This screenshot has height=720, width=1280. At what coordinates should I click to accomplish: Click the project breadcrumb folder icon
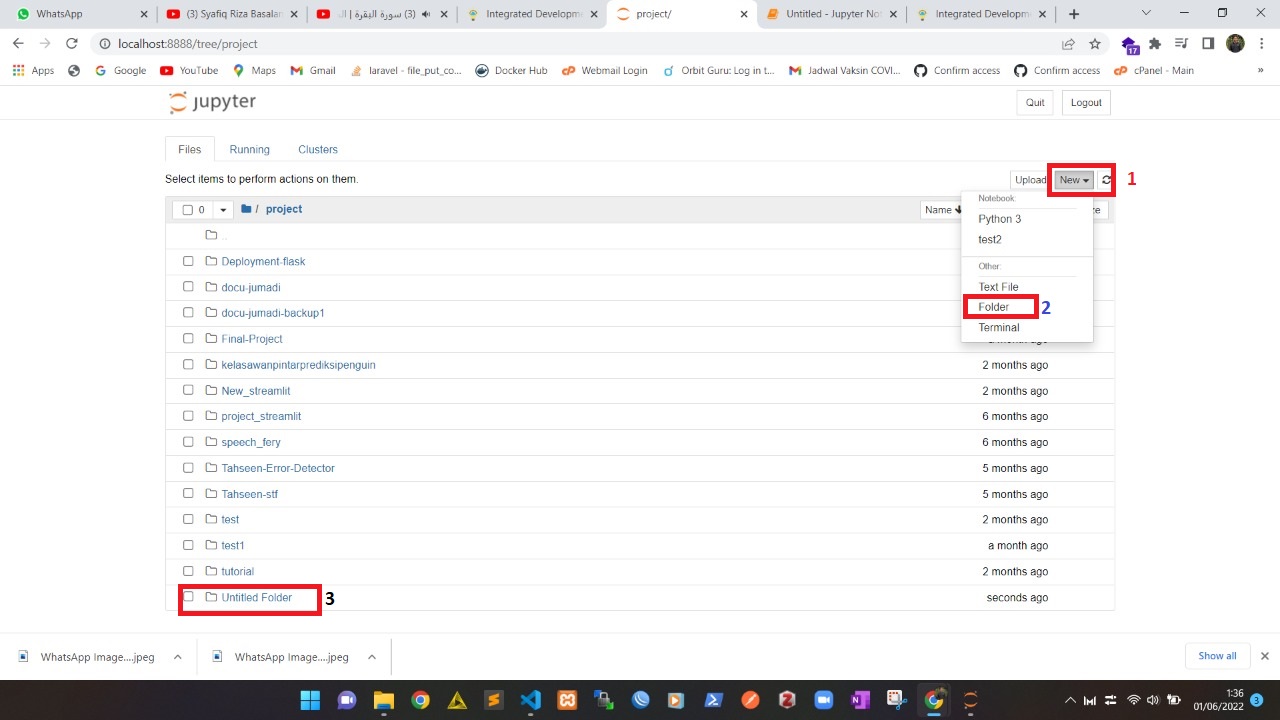pos(246,209)
